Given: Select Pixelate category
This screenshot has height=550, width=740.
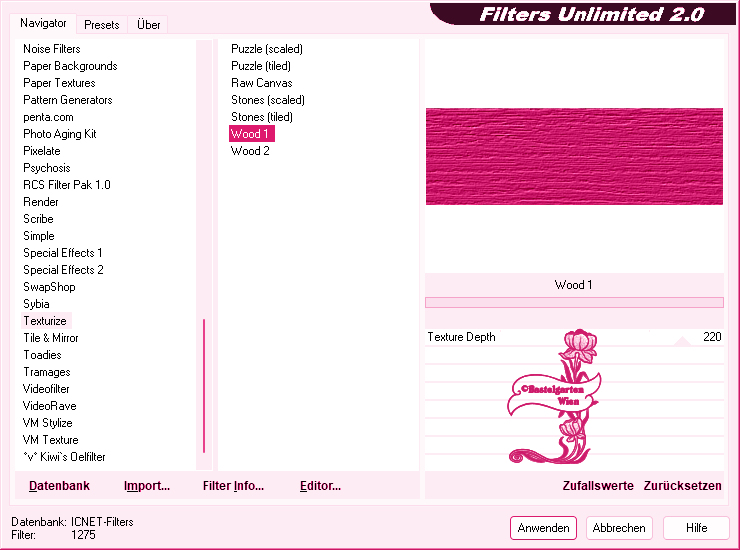Looking at the screenshot, I should (42, 151).
